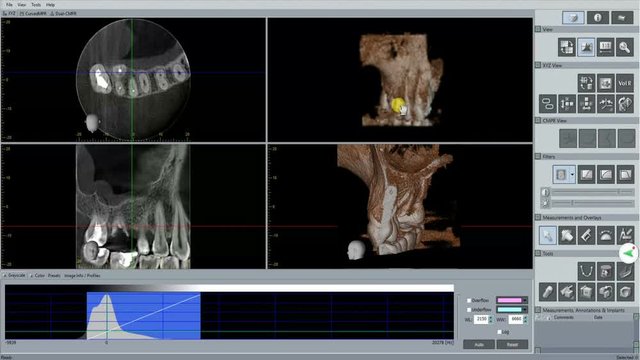The width and height of the screenshot is (640, 360).
Task: Switch to the CurvedMPR tab
Action: tap(33, 13)
